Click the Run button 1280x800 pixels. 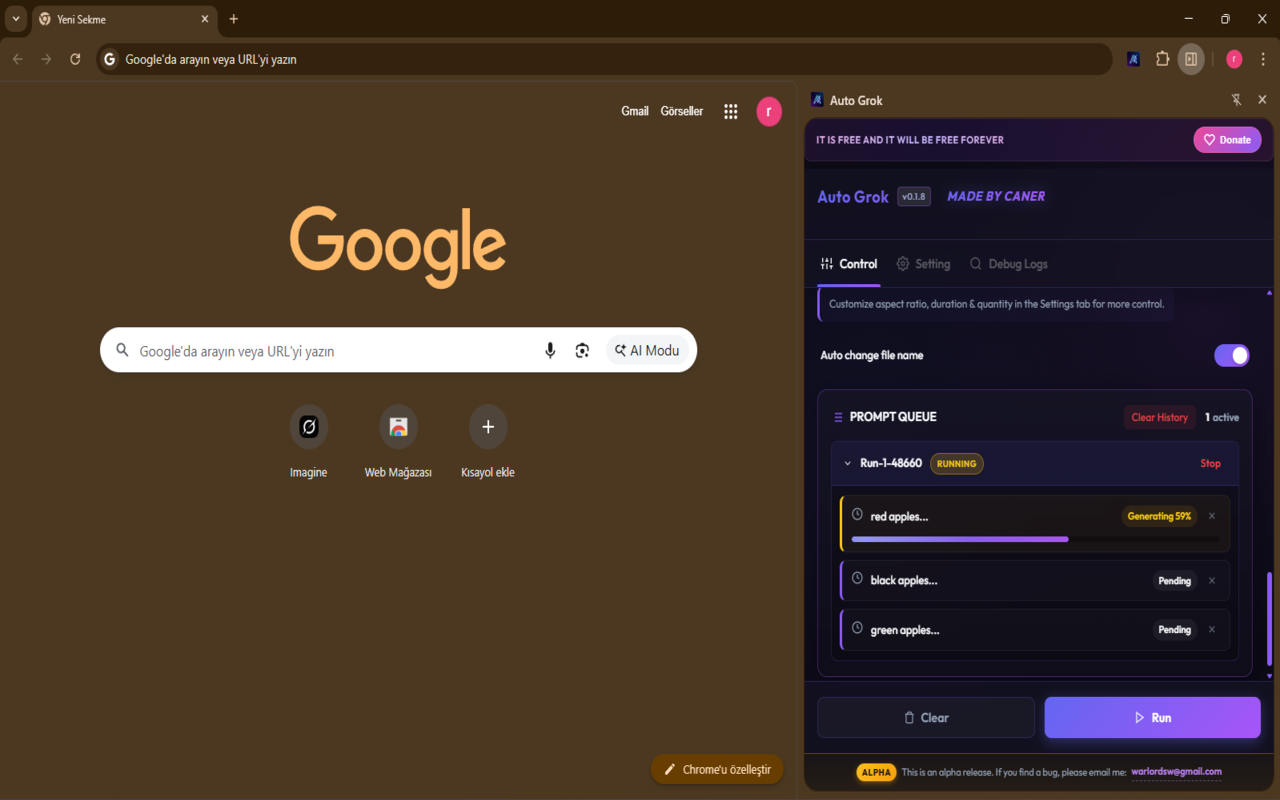[x=1153, y=718]
